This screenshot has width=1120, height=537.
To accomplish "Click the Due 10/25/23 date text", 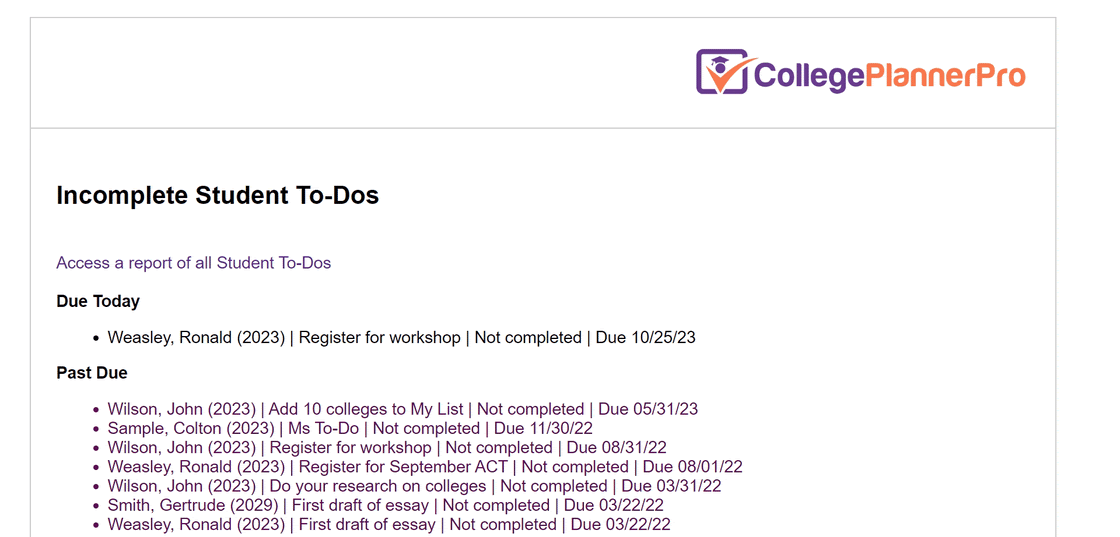I will [646, 338].
